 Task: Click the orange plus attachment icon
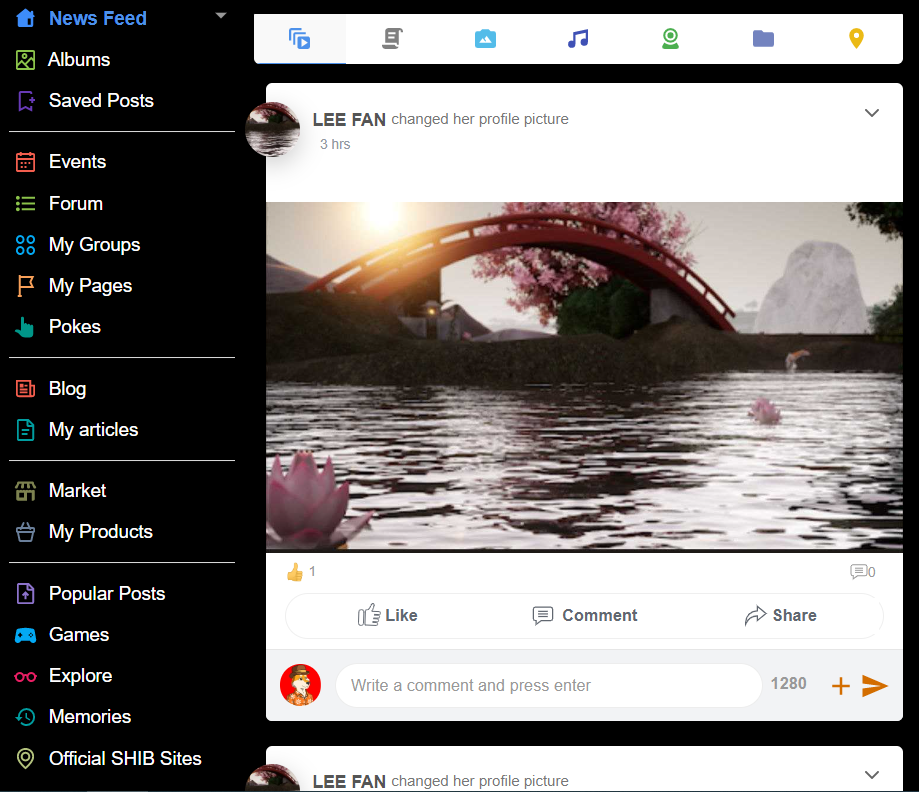click(x=840, y=685)
